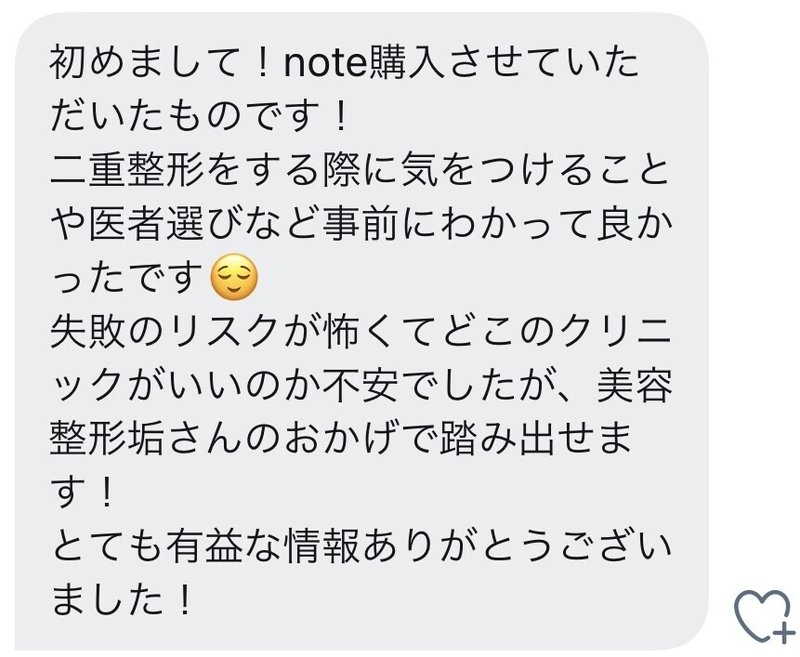The image size is (800, 657).
Task: Click the text 二重整形をする際に気をつけること
Action: [360, 170]
